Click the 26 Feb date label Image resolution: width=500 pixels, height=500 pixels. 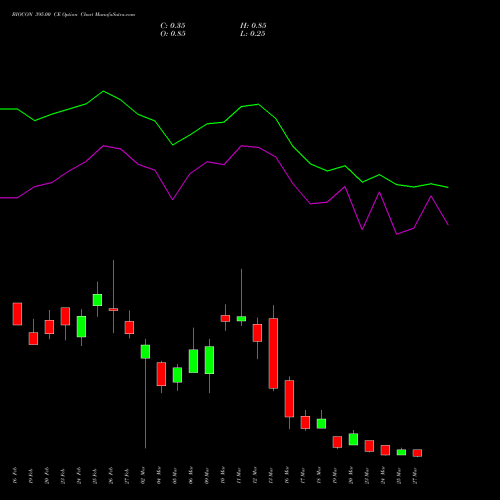(x=111, y=476)
